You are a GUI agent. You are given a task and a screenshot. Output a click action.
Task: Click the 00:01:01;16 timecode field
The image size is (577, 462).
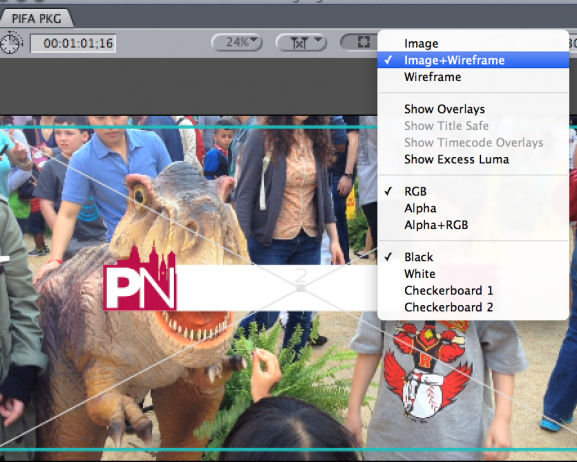[73, 43]
